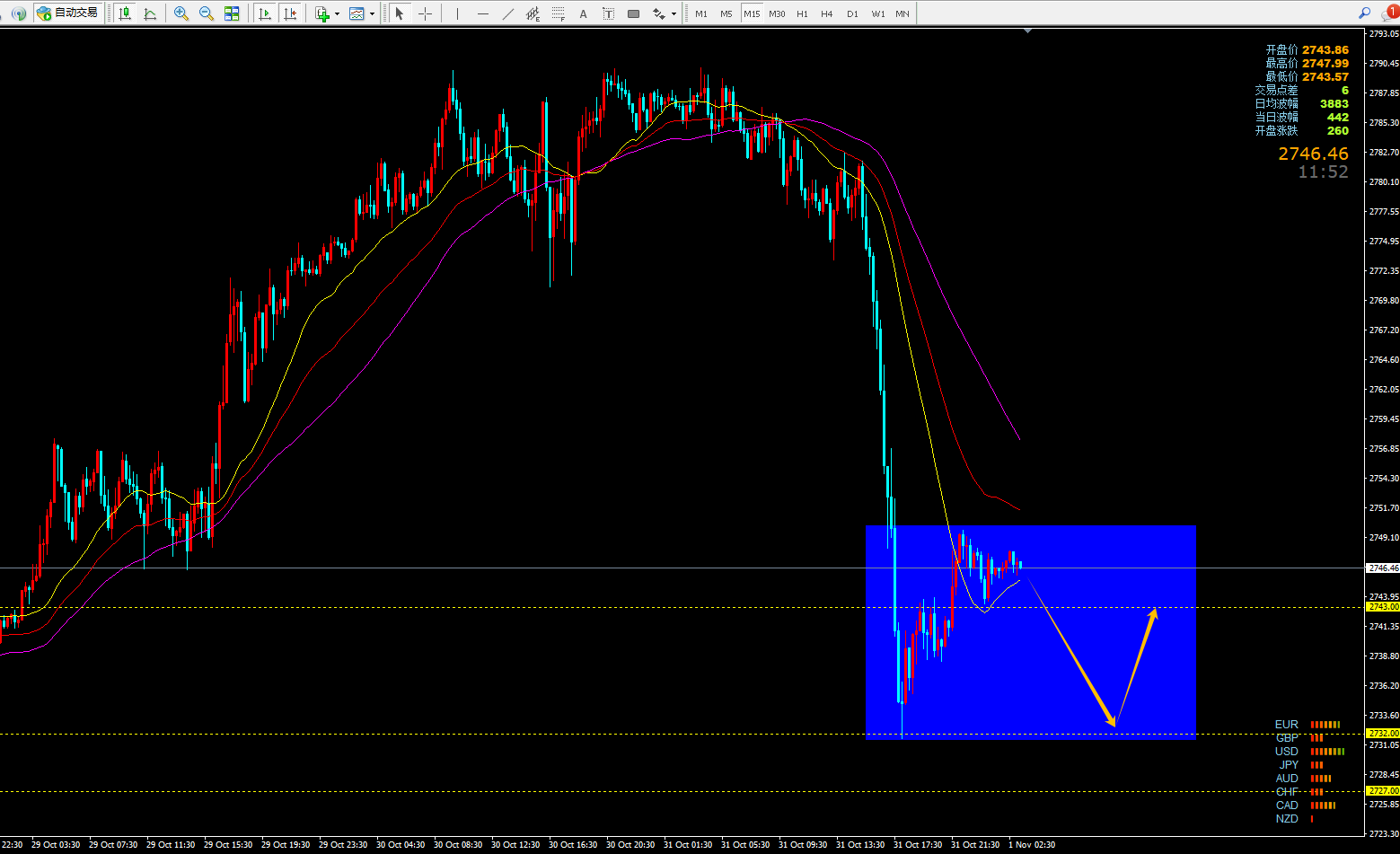Viewport: 1400px width, 854px height.
Task: Click the chart shift triangle marker
Action: 1027,31
